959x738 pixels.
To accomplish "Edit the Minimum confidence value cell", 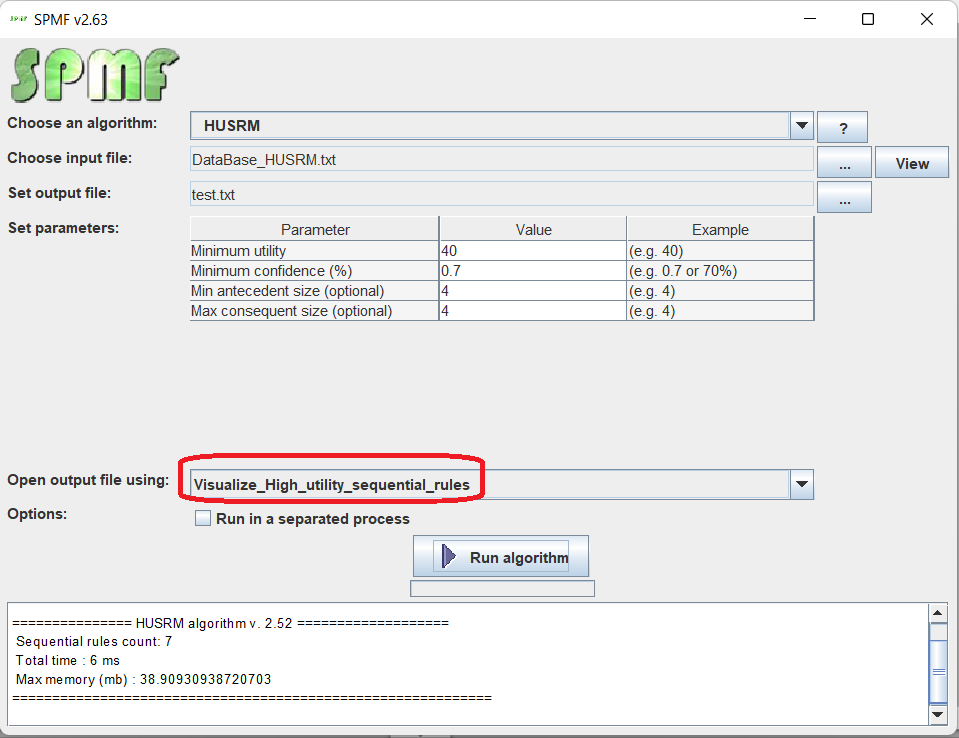I will point(532,271).
